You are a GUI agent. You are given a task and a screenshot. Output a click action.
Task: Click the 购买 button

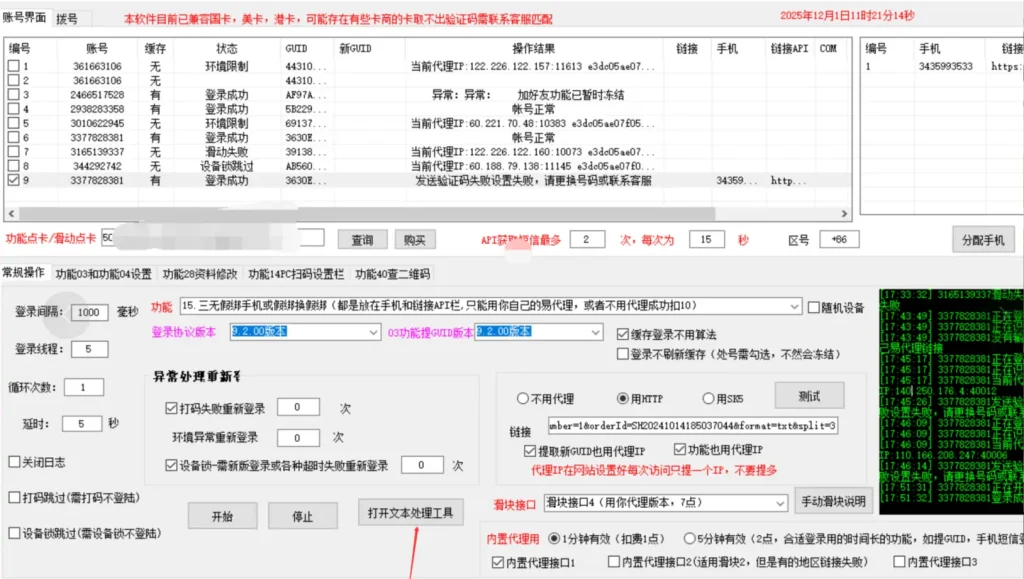pos(415,239)
